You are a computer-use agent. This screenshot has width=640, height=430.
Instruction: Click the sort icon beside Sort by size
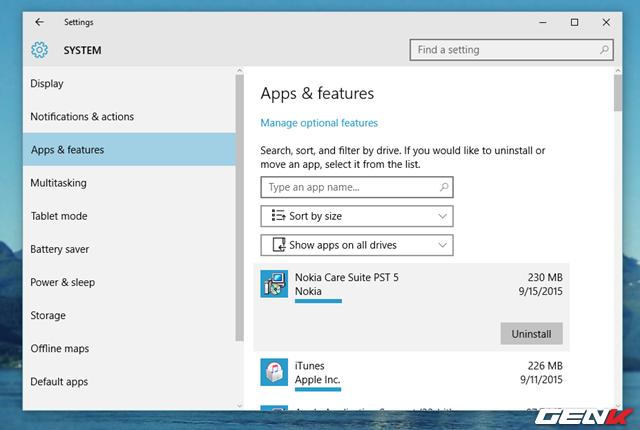278,215
